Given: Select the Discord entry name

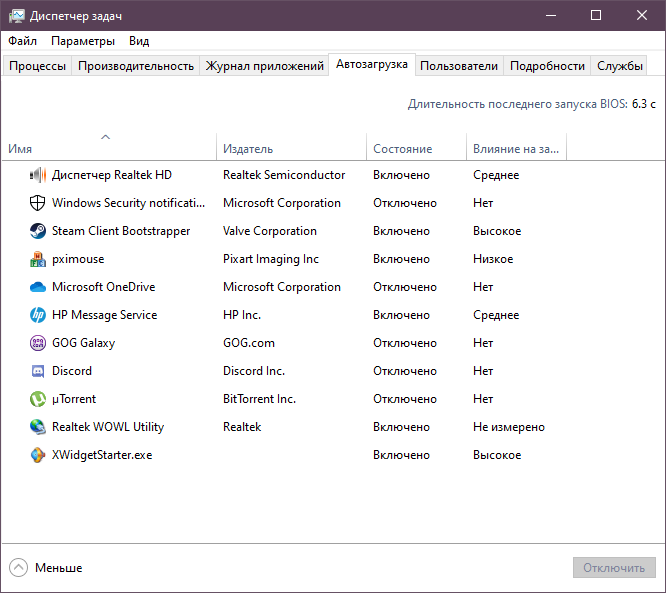Looking at the screenshot, I should 72,371.
